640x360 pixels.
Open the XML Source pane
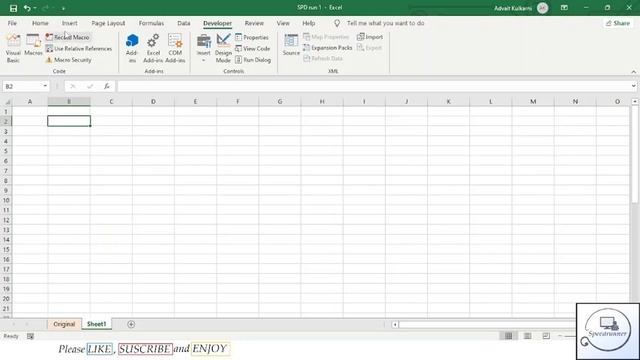pos(291,45)
